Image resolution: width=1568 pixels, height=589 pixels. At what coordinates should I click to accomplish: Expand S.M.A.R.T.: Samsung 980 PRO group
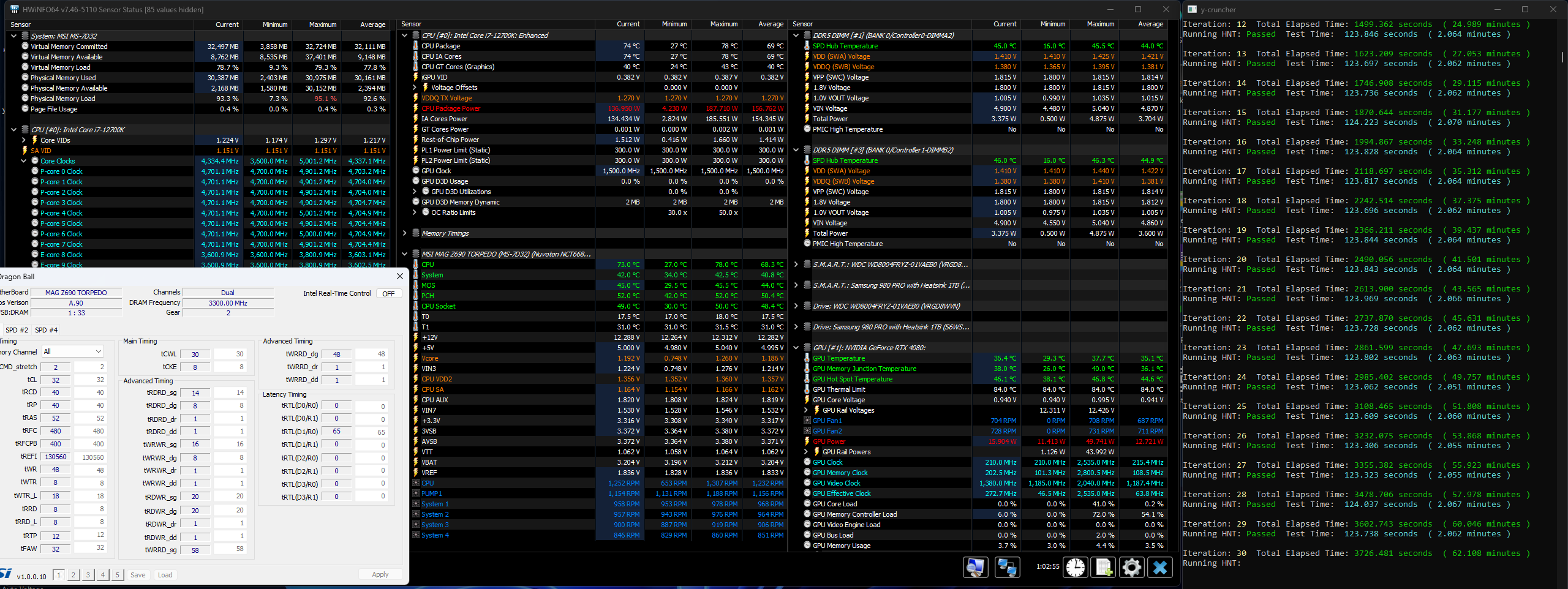pos(796,285)
